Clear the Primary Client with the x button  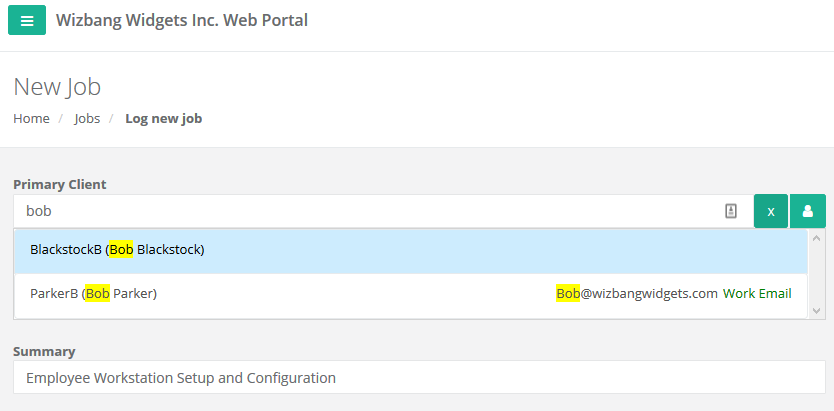click(771, 211)
